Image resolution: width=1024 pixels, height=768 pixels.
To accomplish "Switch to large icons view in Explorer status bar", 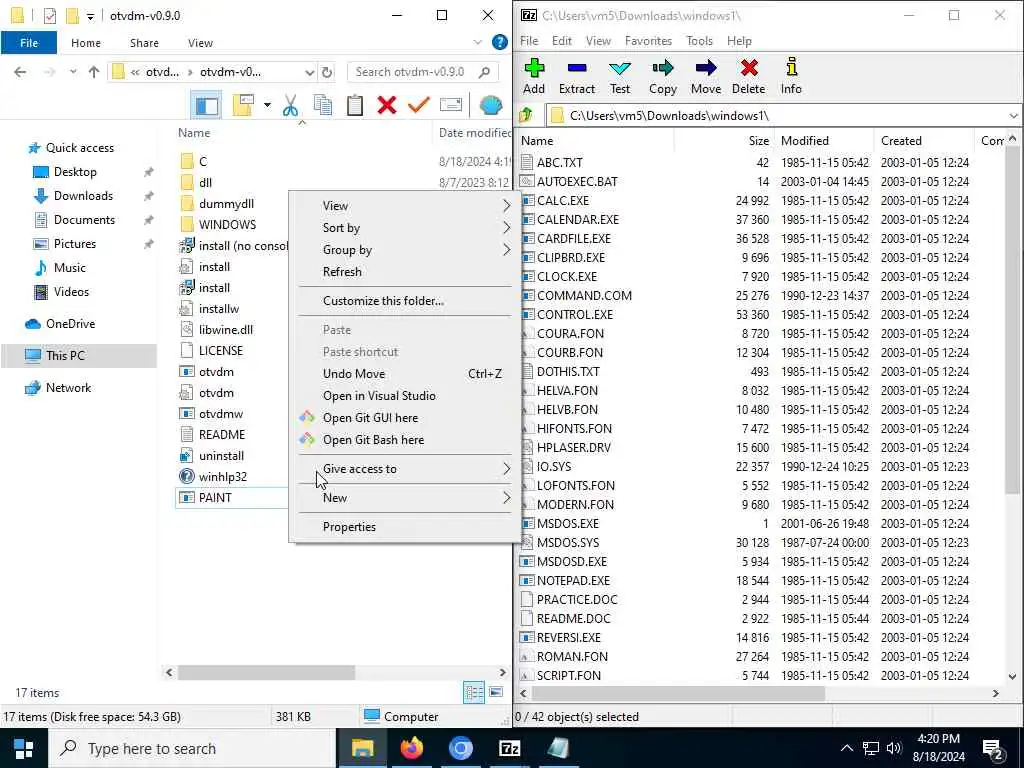I will 496,692.
